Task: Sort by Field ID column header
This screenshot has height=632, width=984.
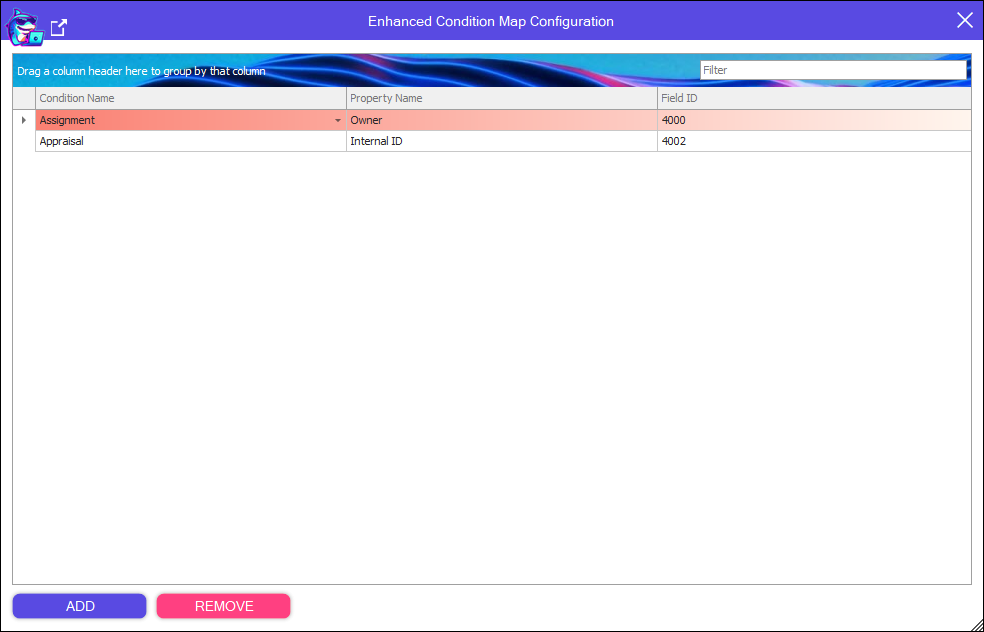Action: tap(812, 98)
